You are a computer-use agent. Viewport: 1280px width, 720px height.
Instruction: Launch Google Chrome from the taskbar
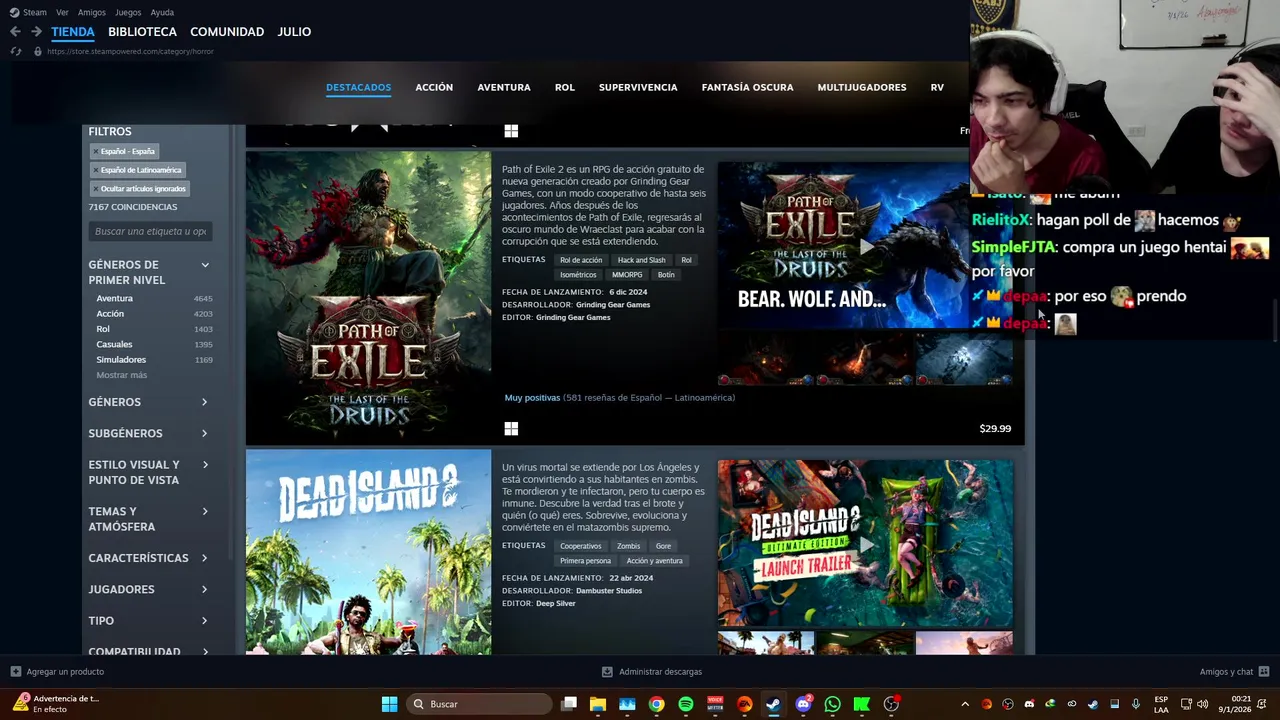656,704
